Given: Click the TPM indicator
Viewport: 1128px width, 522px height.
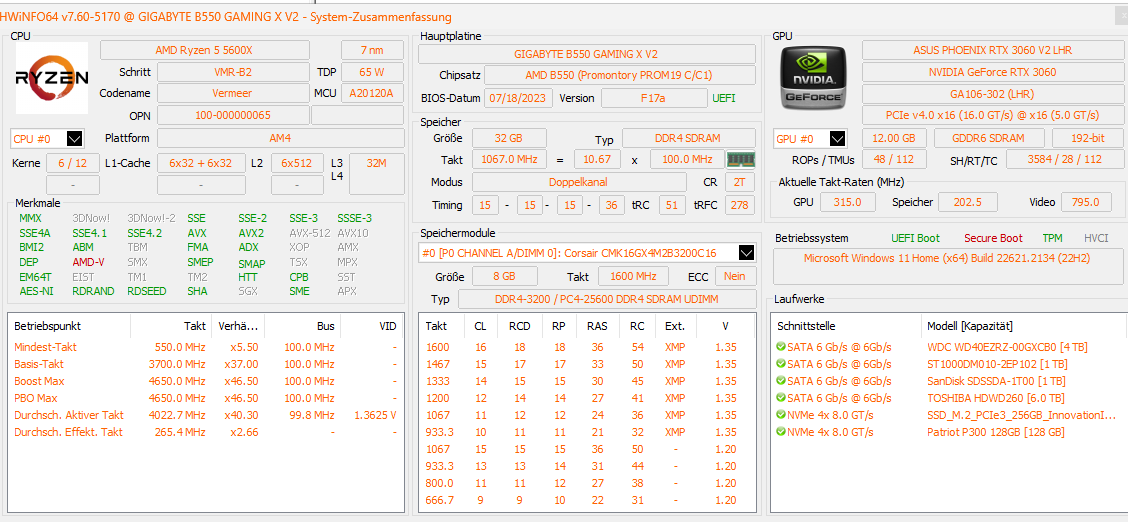Looking at the screenshot, I should click(1052, 238).
